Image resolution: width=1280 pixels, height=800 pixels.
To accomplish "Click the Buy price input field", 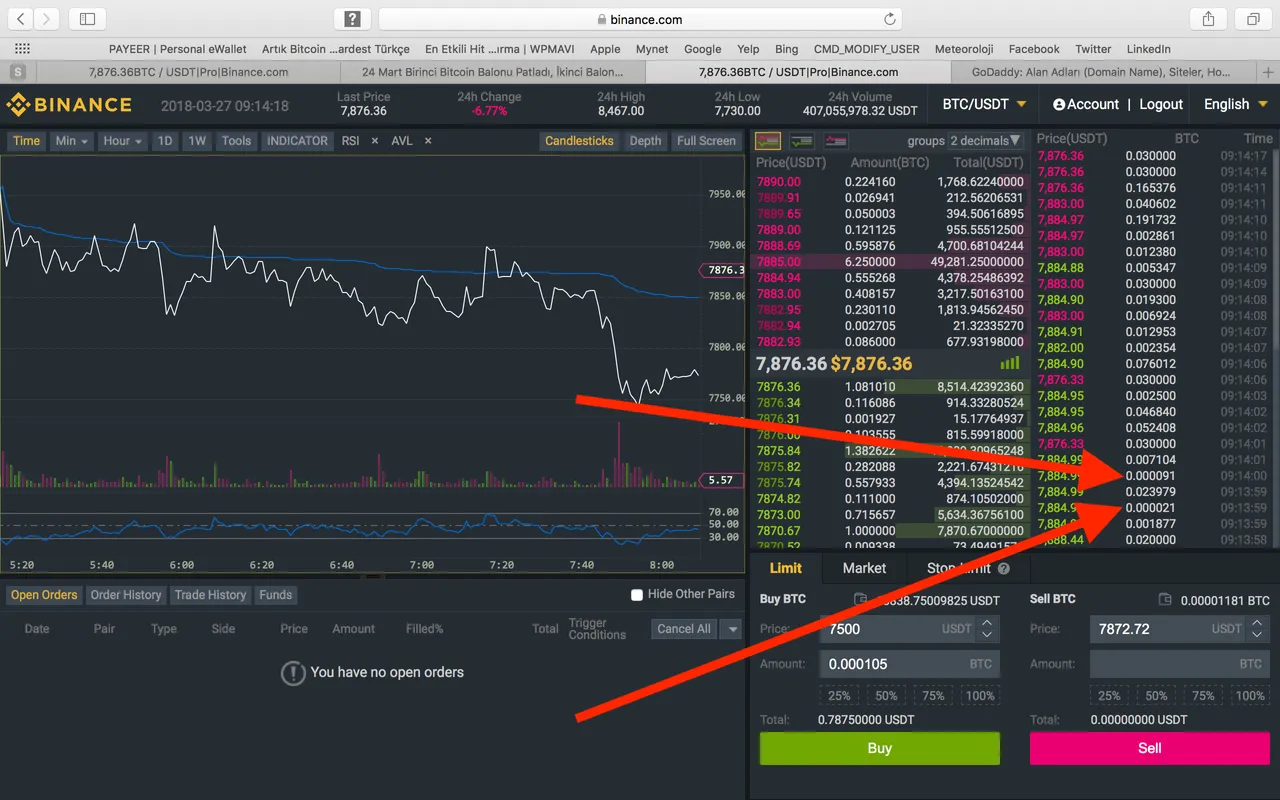I will (908, 629).
